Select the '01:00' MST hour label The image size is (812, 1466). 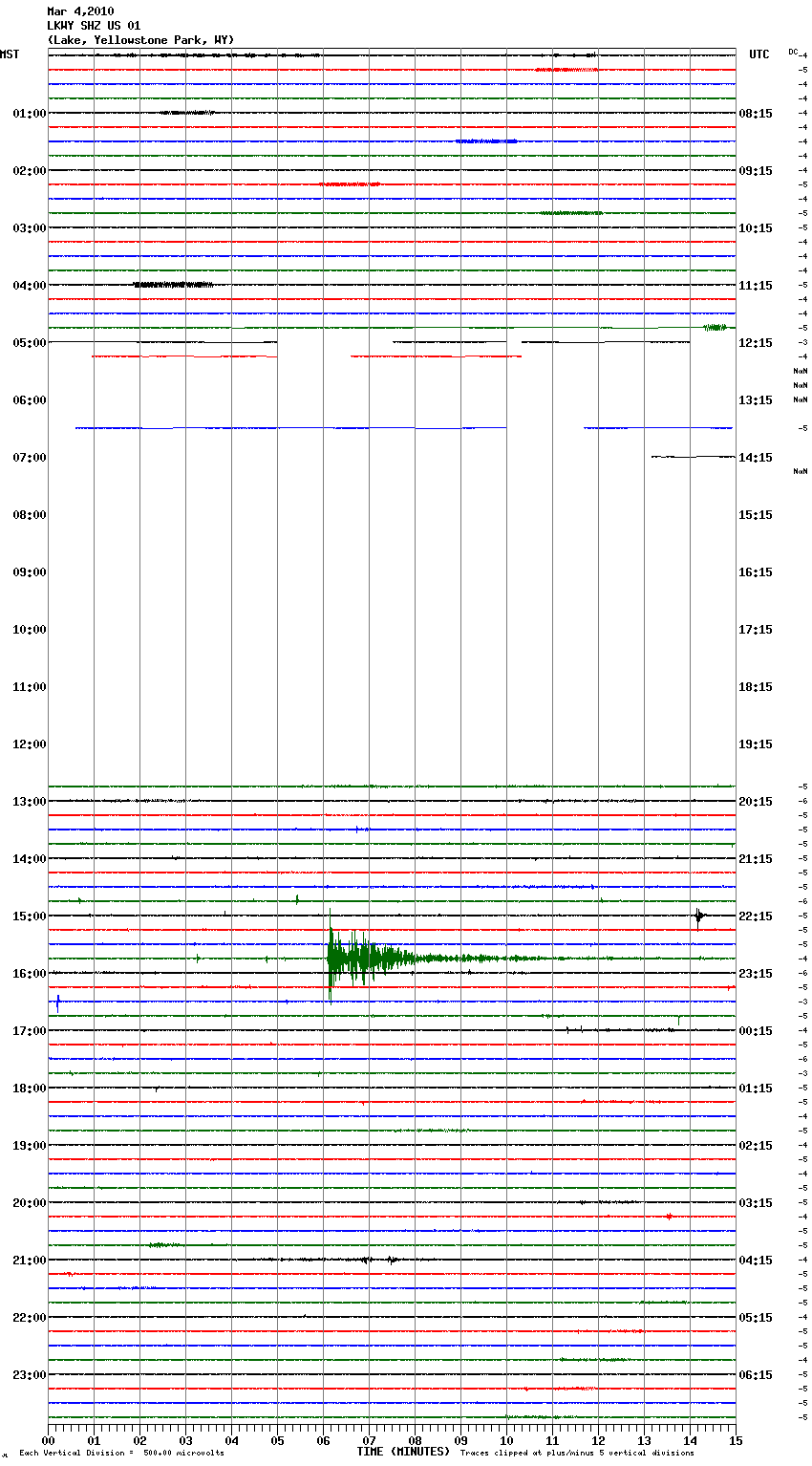(x=30, y=114)
